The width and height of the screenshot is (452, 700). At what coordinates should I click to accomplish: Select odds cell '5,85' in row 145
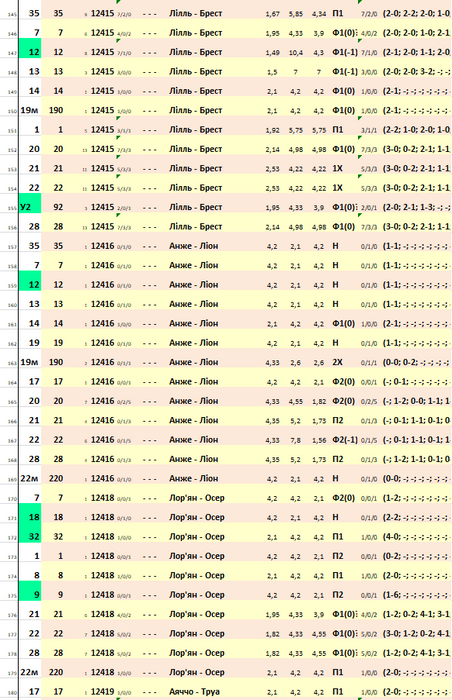pos(295,14)
